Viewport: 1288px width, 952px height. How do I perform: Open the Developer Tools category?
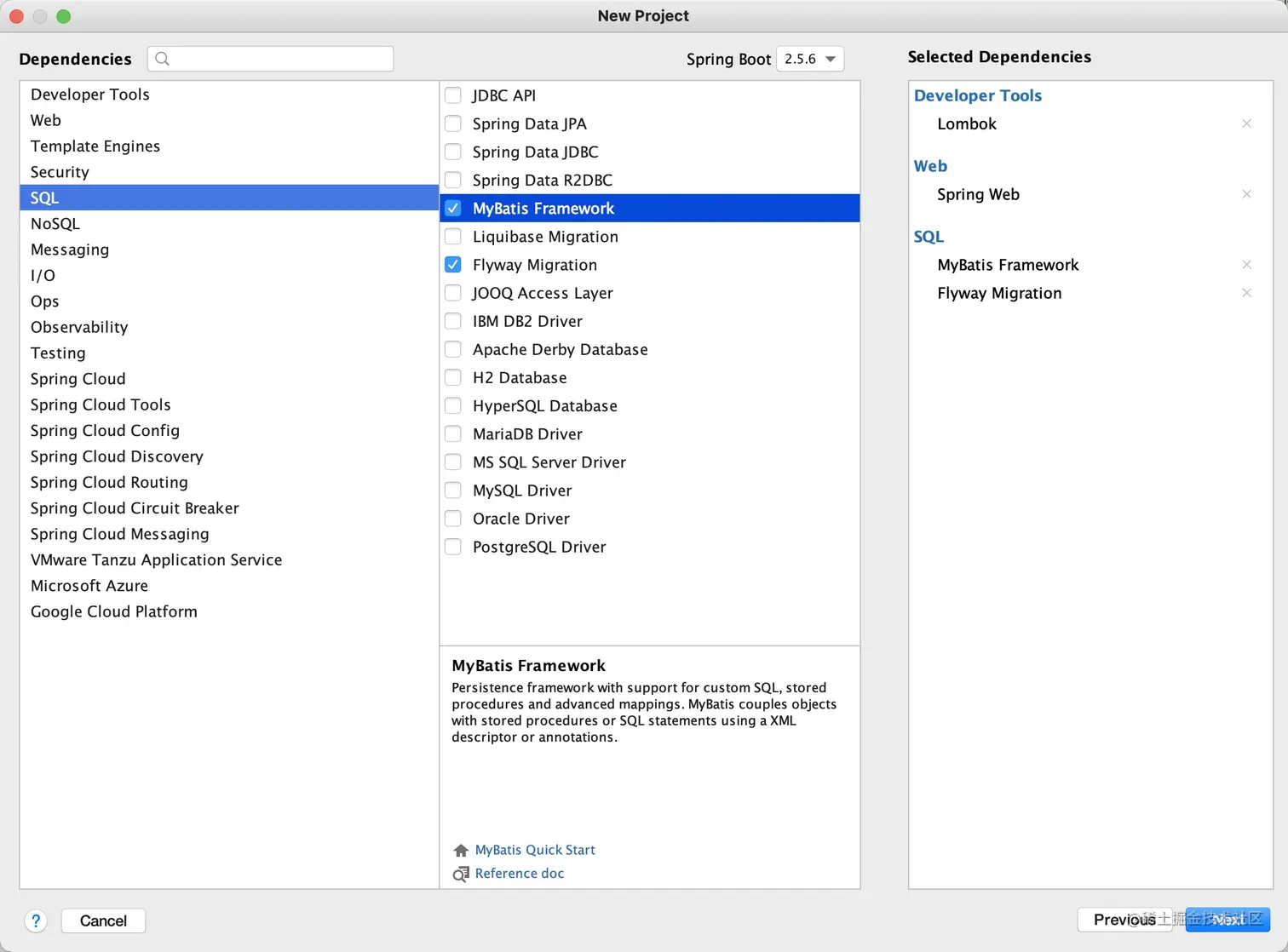tap(90, 95)
